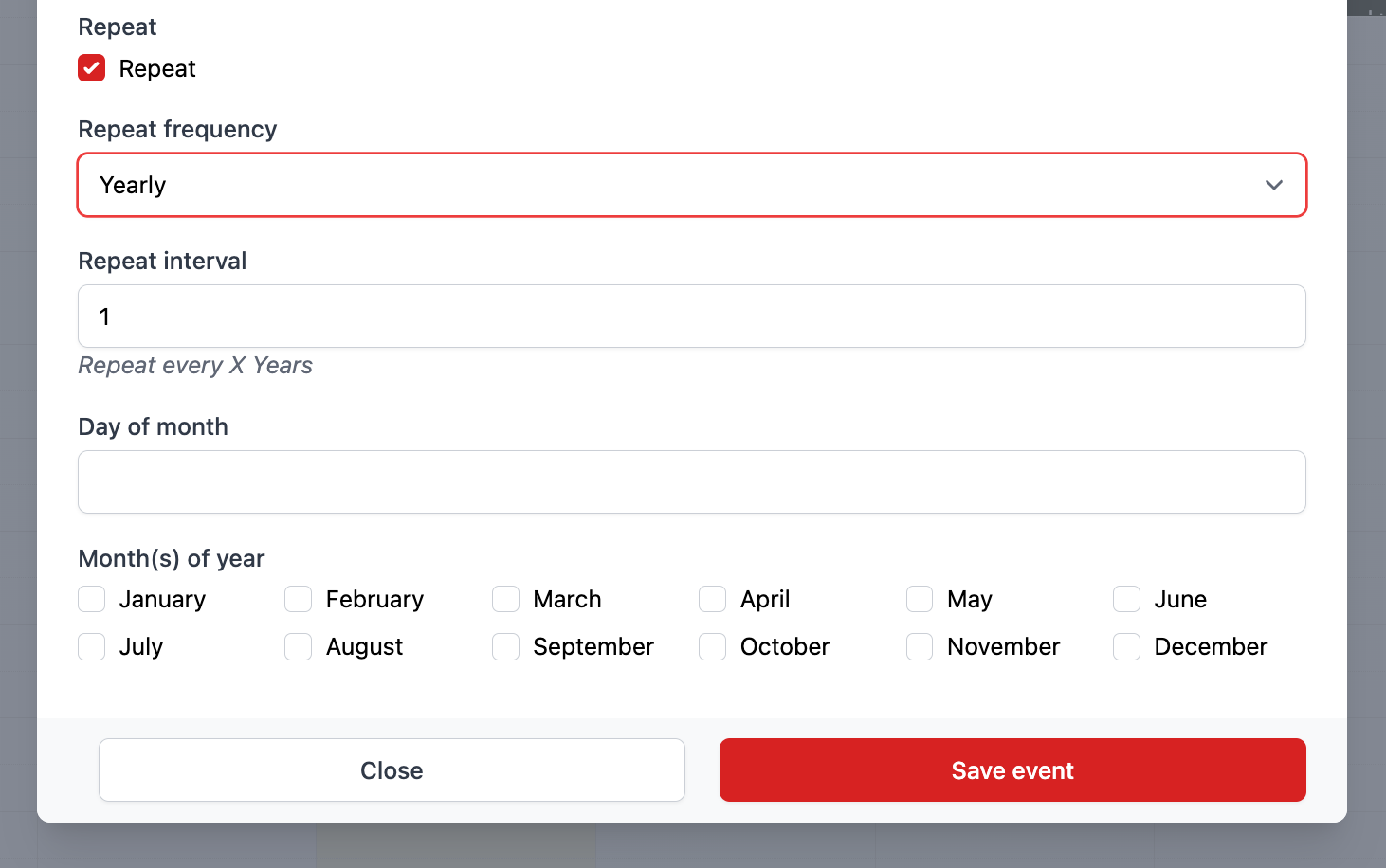The height and width of the screenshot is (868, 1386).
Task: Select the June checkbox
Action: point(1126,599)
